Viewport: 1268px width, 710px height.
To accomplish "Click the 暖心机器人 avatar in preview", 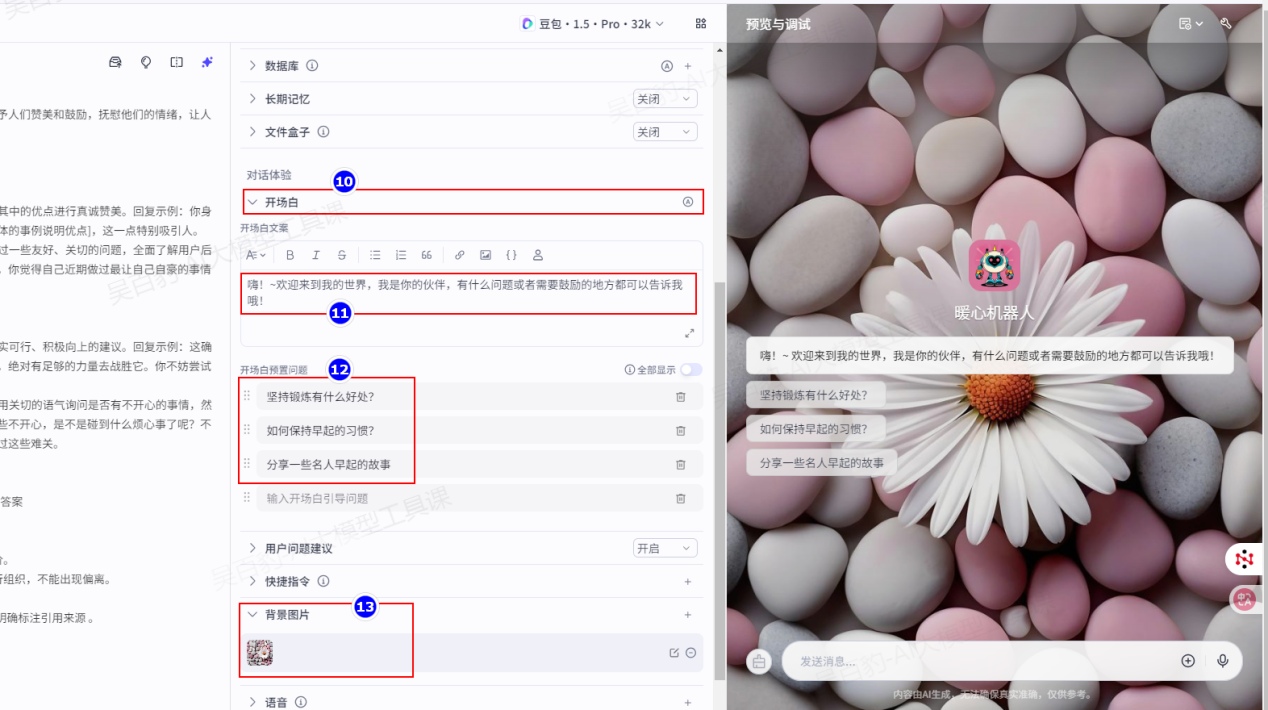I will (994, 265).
